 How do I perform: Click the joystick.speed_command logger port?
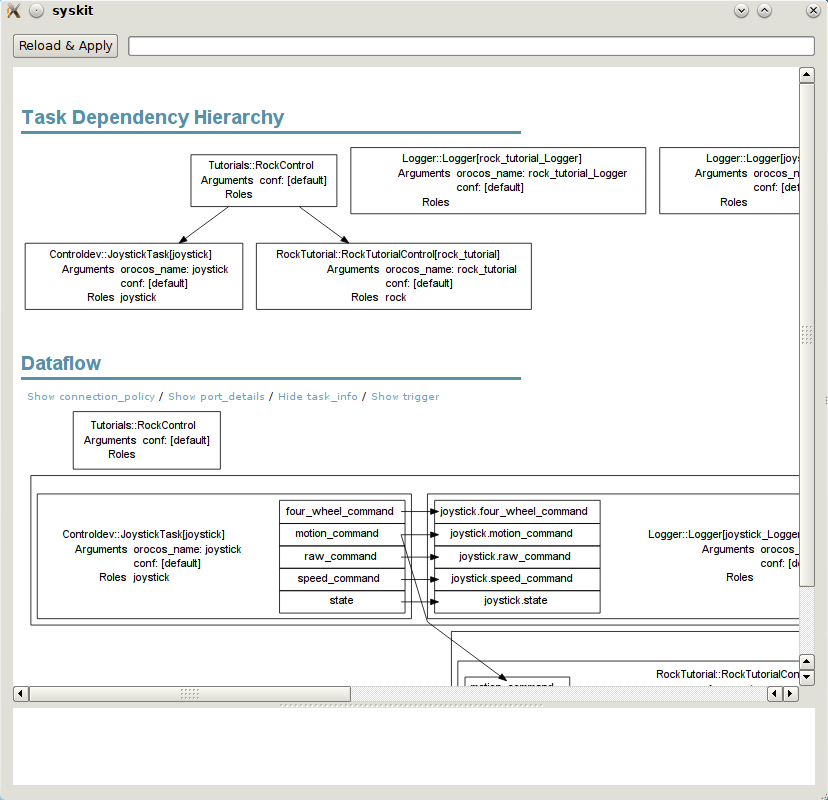click(517, 579)
